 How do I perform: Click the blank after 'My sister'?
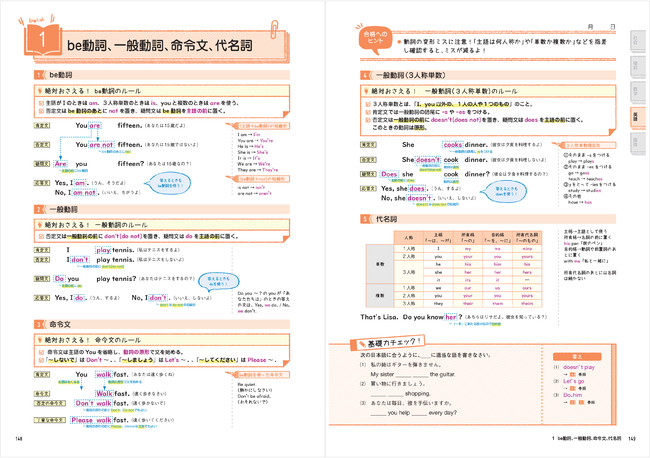[x=411, y=375]
